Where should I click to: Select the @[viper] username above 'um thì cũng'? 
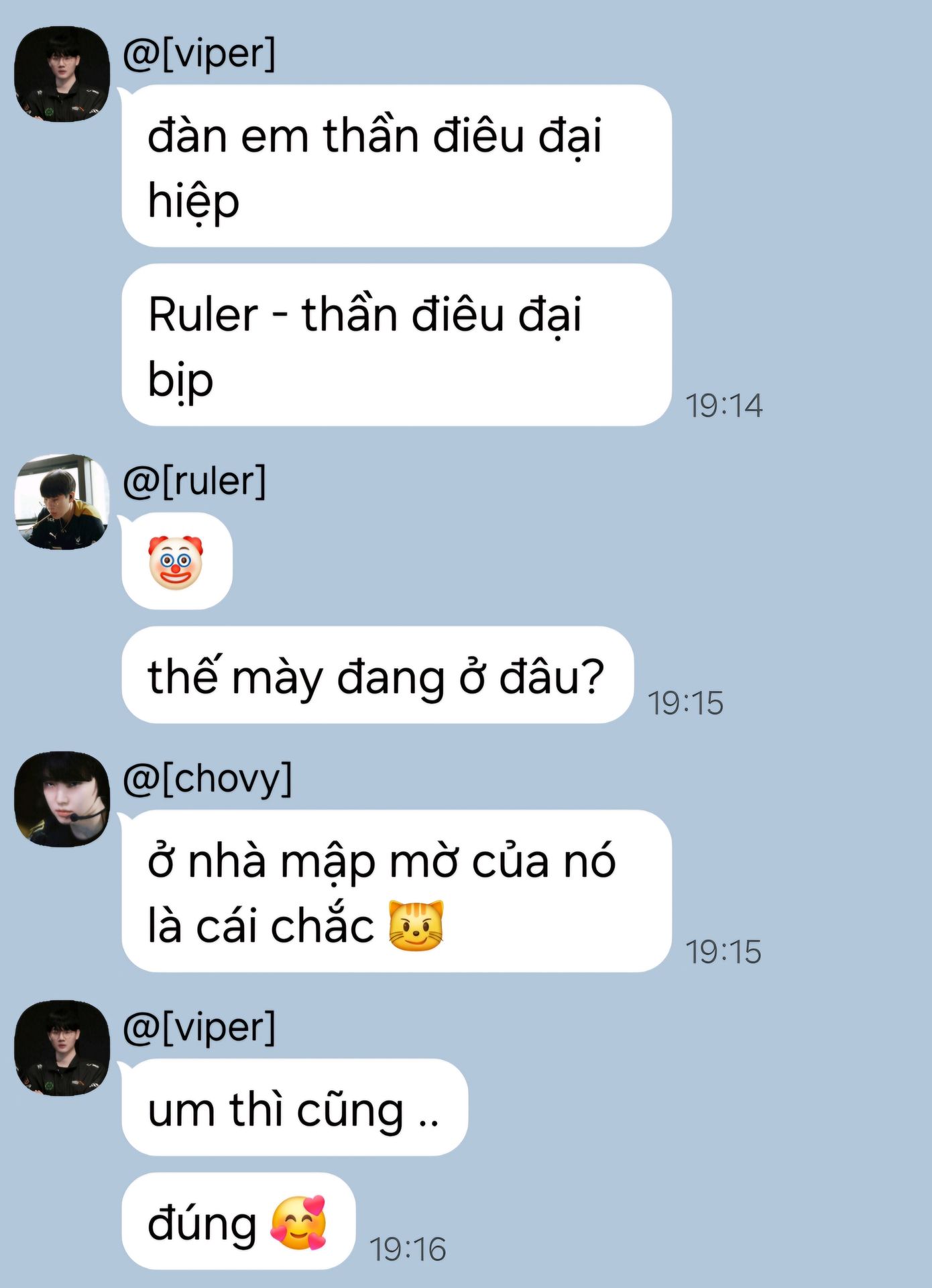[x=199, y=1027]
